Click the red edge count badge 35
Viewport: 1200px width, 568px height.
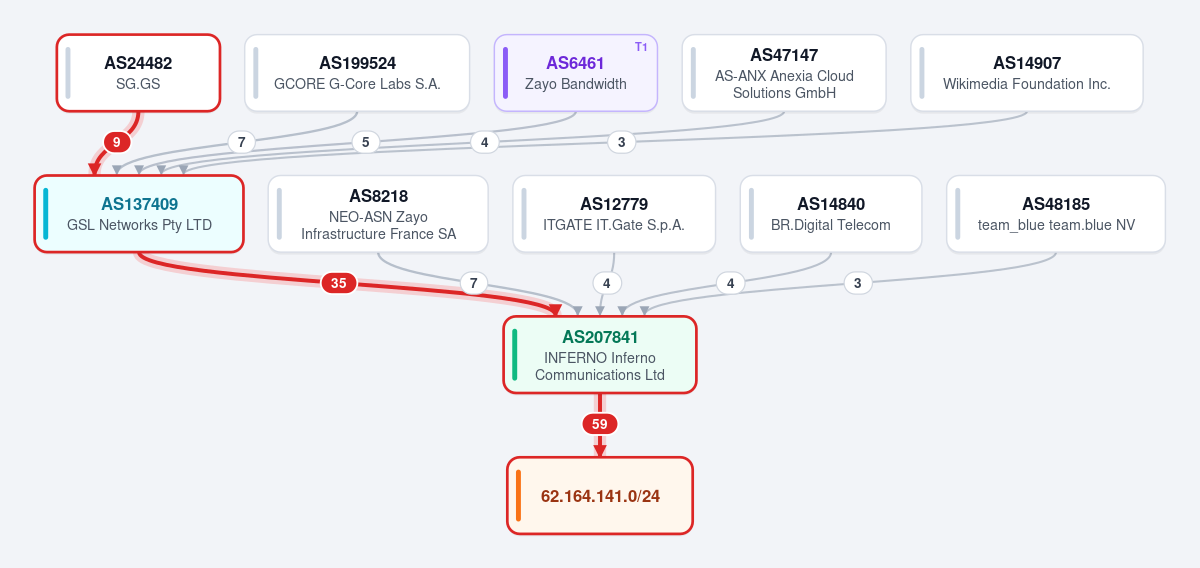tap(338, 283)
